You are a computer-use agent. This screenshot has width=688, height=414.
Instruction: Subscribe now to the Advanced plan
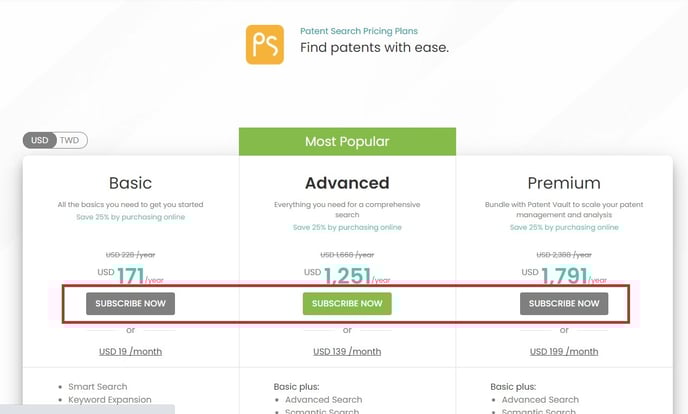tap(347, 303)
